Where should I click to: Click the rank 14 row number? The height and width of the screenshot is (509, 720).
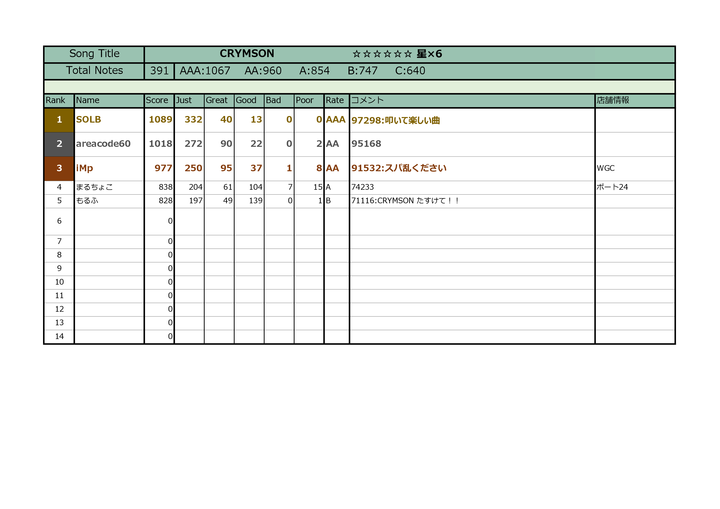(59, 336)
